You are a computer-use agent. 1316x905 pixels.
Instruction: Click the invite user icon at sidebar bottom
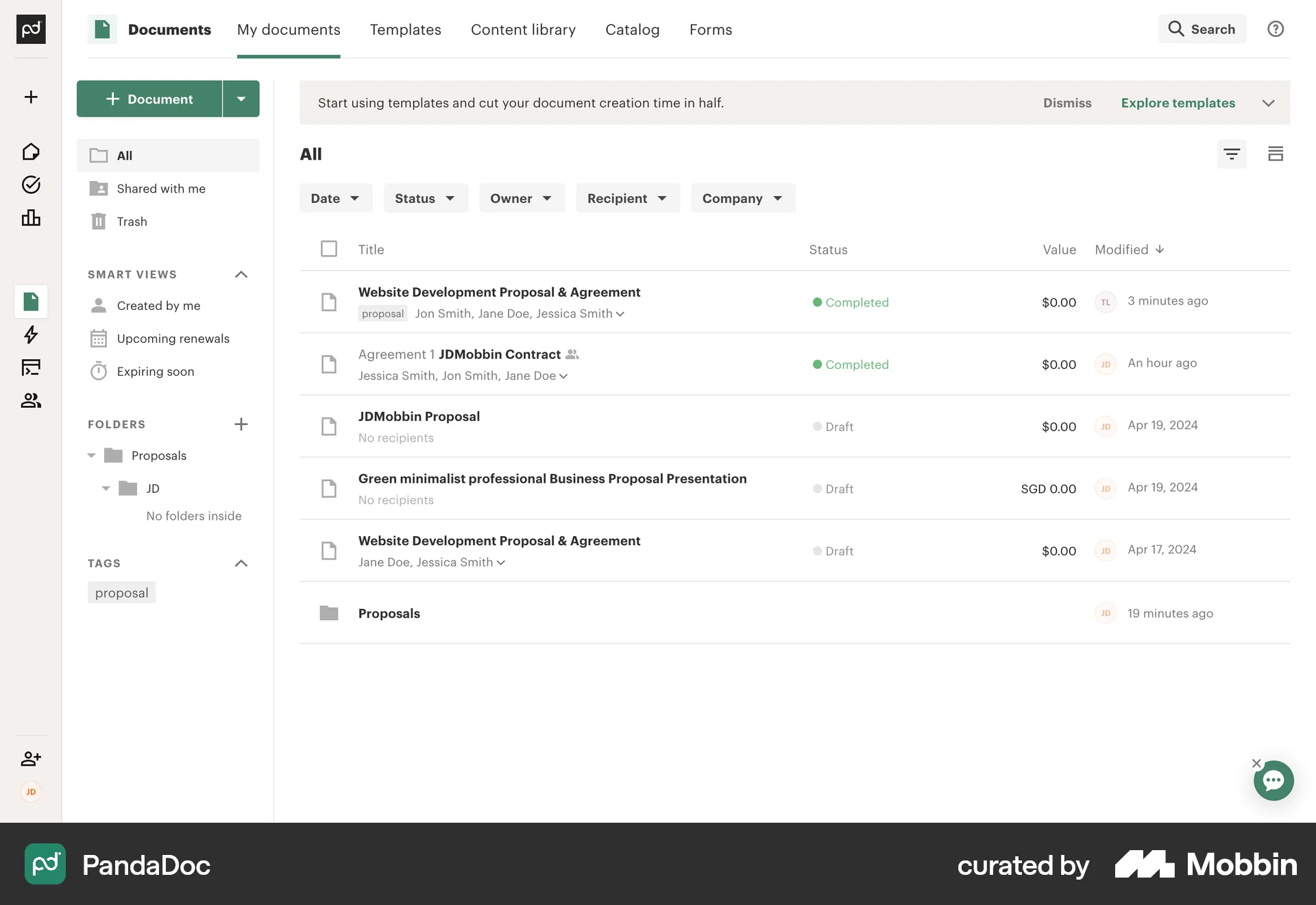(31, 759)
